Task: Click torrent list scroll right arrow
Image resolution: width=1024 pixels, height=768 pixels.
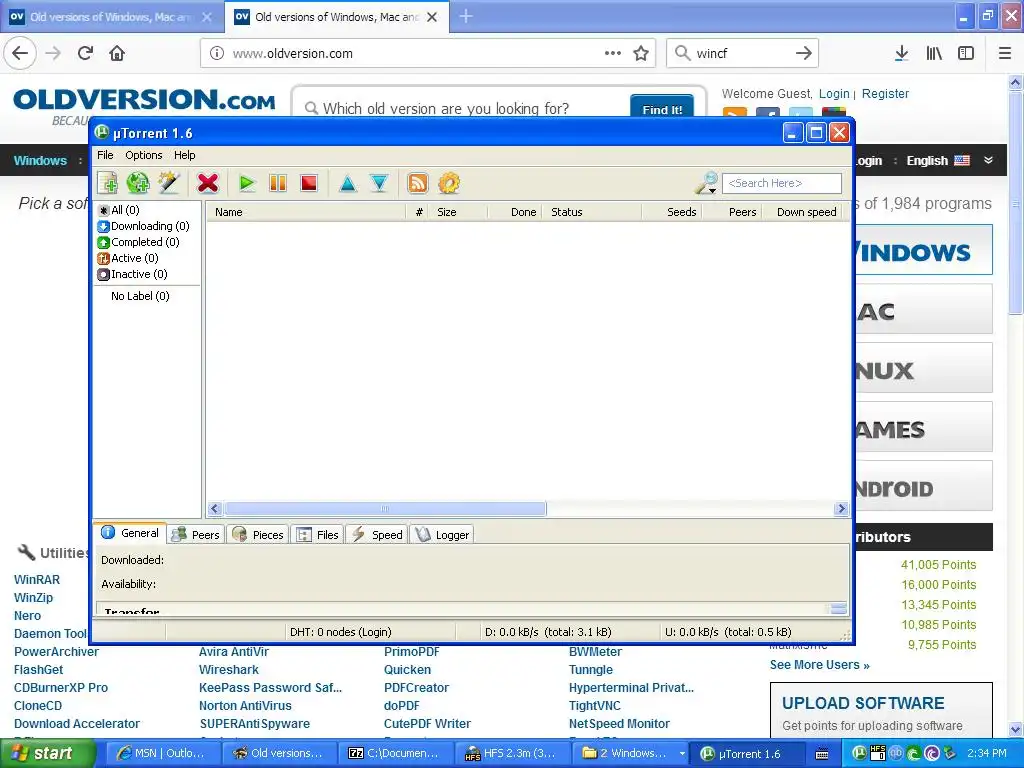Action: click(x=841, y=509)
